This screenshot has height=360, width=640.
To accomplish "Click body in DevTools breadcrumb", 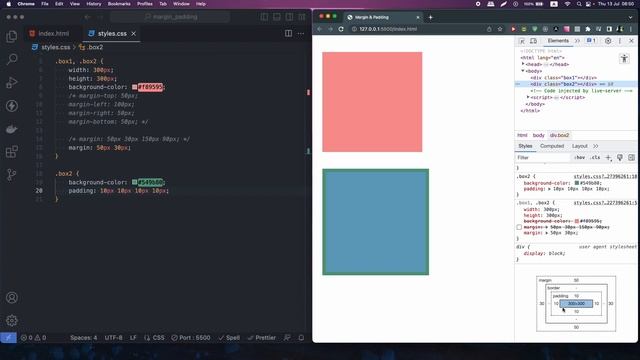I will click(x=538, y=135).
